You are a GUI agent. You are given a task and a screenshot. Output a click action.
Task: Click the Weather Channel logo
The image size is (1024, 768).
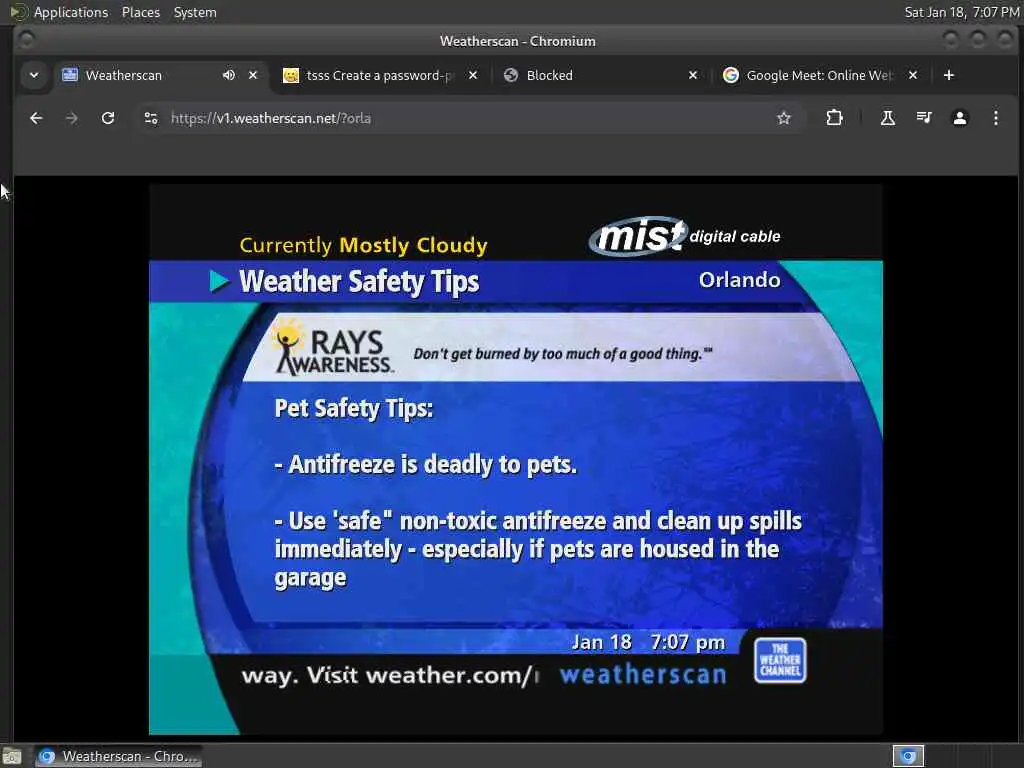(x=780, y=660)
